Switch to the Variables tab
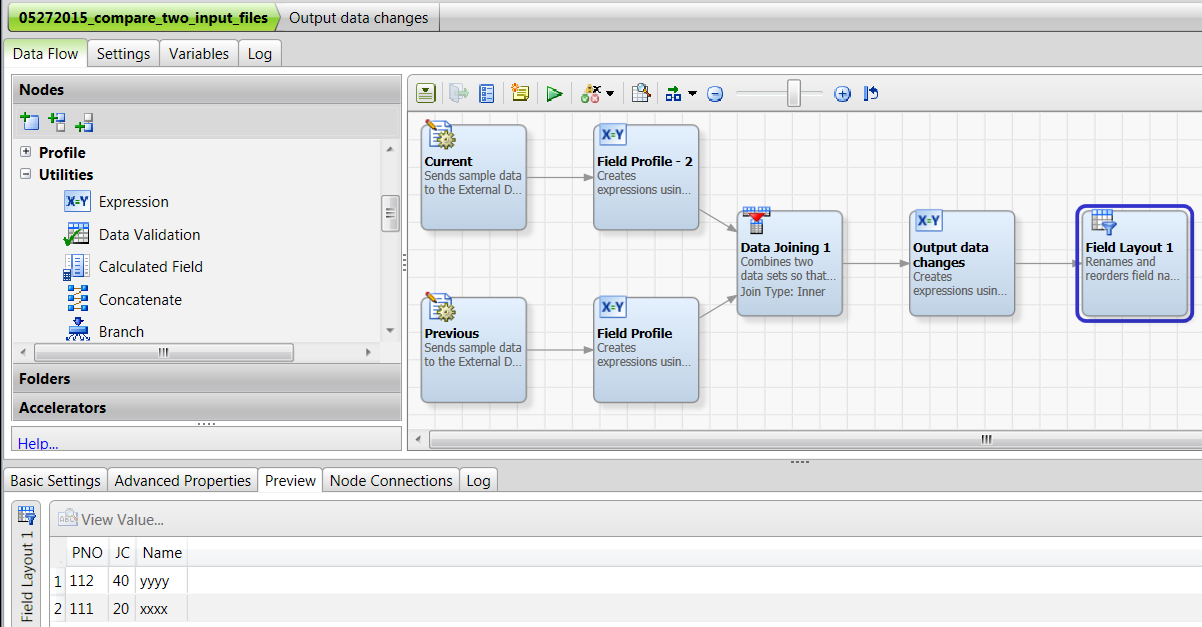 coord(198,53)
